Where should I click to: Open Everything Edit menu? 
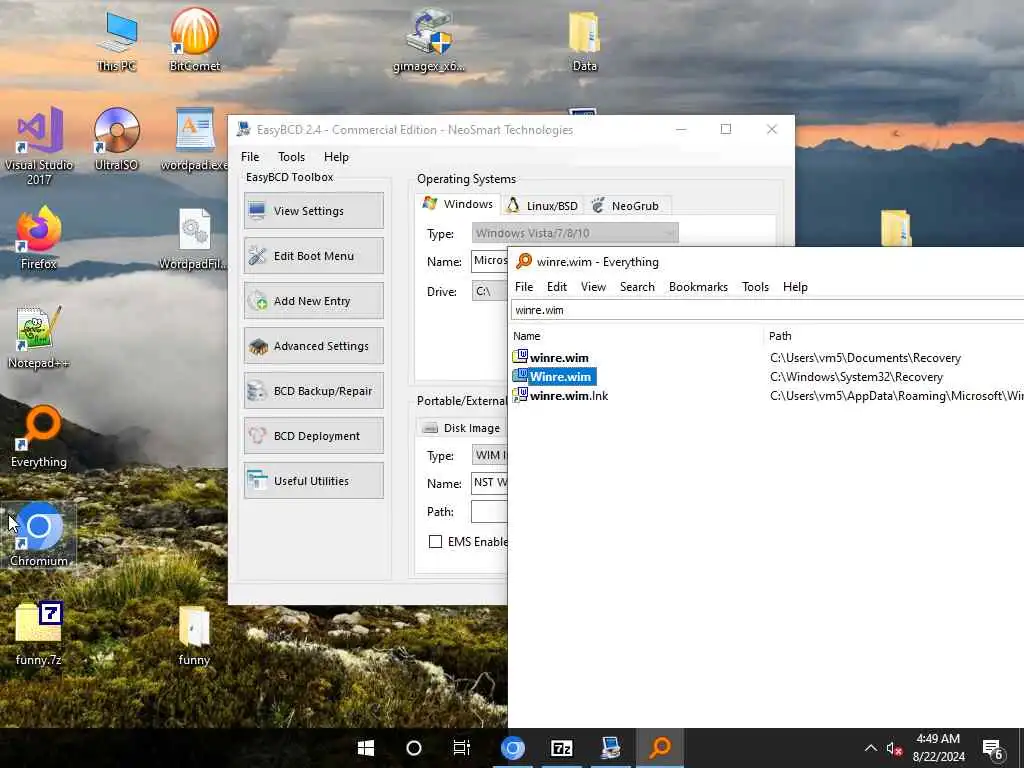(x=556, y=287)
